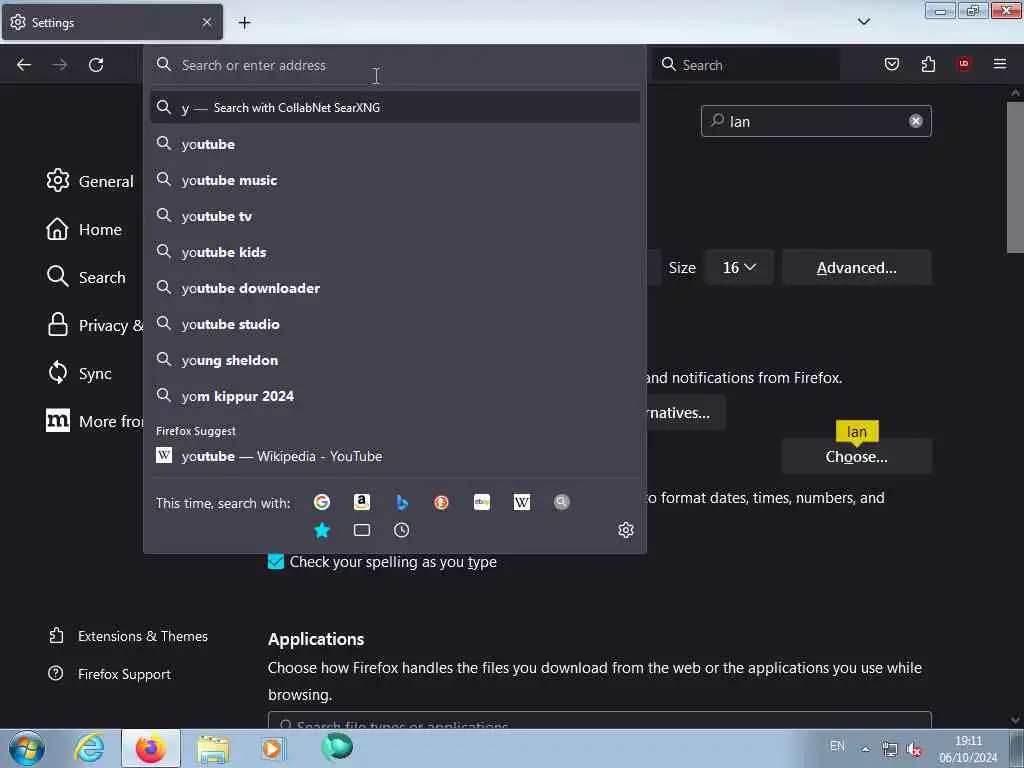Screen dimensions: 1024x768
Task: Click the Find in Settings field
Action: [x=816, y=121]
